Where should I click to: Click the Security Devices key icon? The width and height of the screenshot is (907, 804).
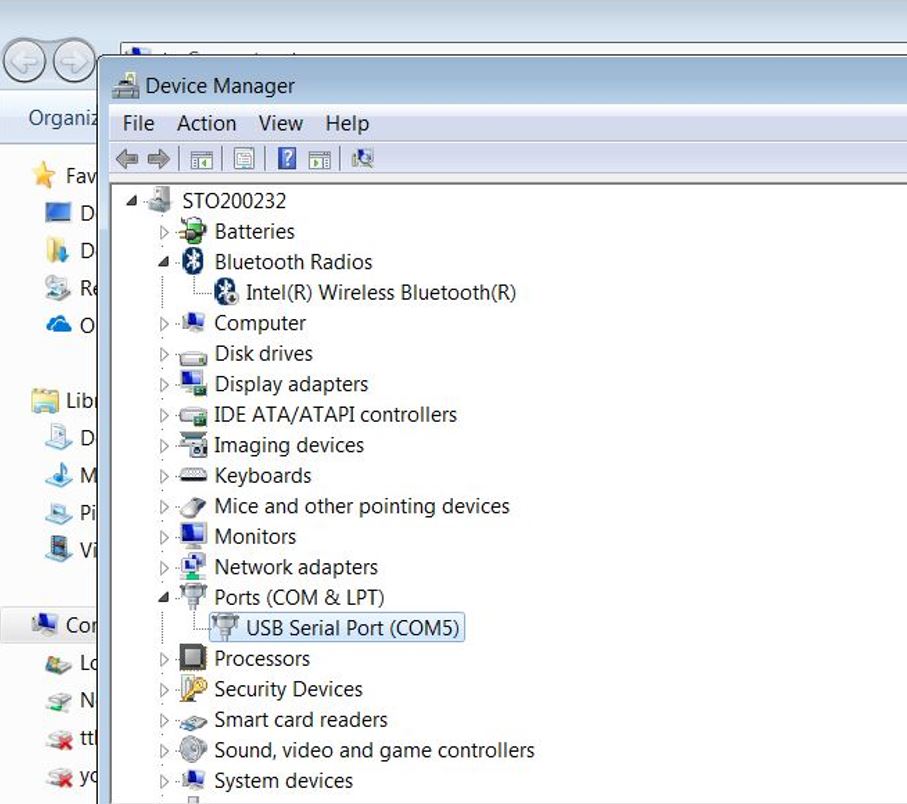coord(193,688)
